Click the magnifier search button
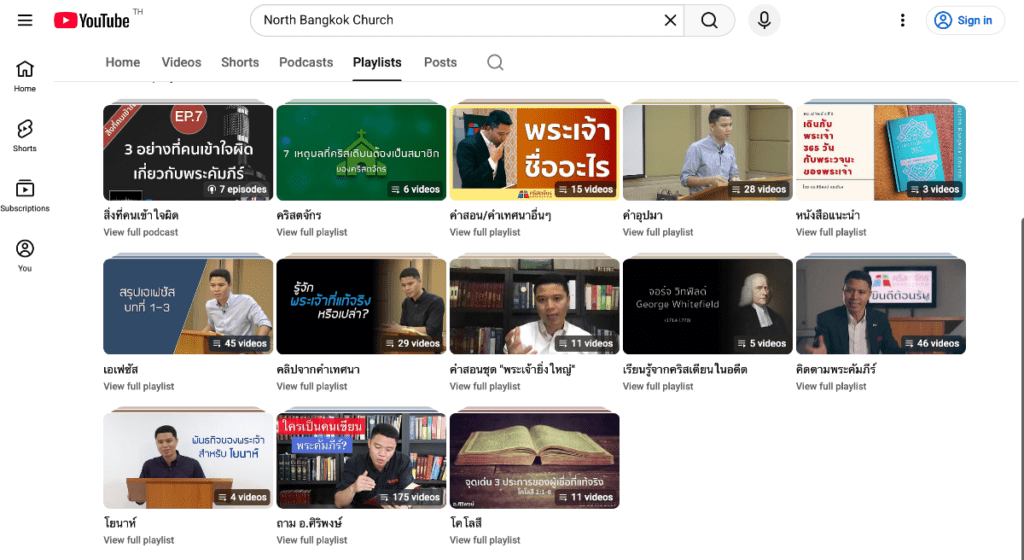 pyautogui.click(x=709, y=20)
